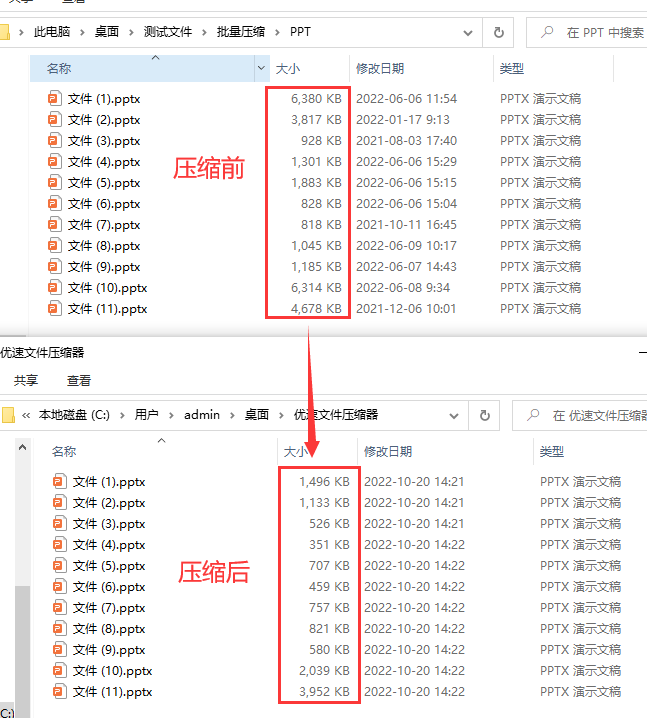Open the 共享 tab in 优速文件压缩器 window

(x=26, y=381)
